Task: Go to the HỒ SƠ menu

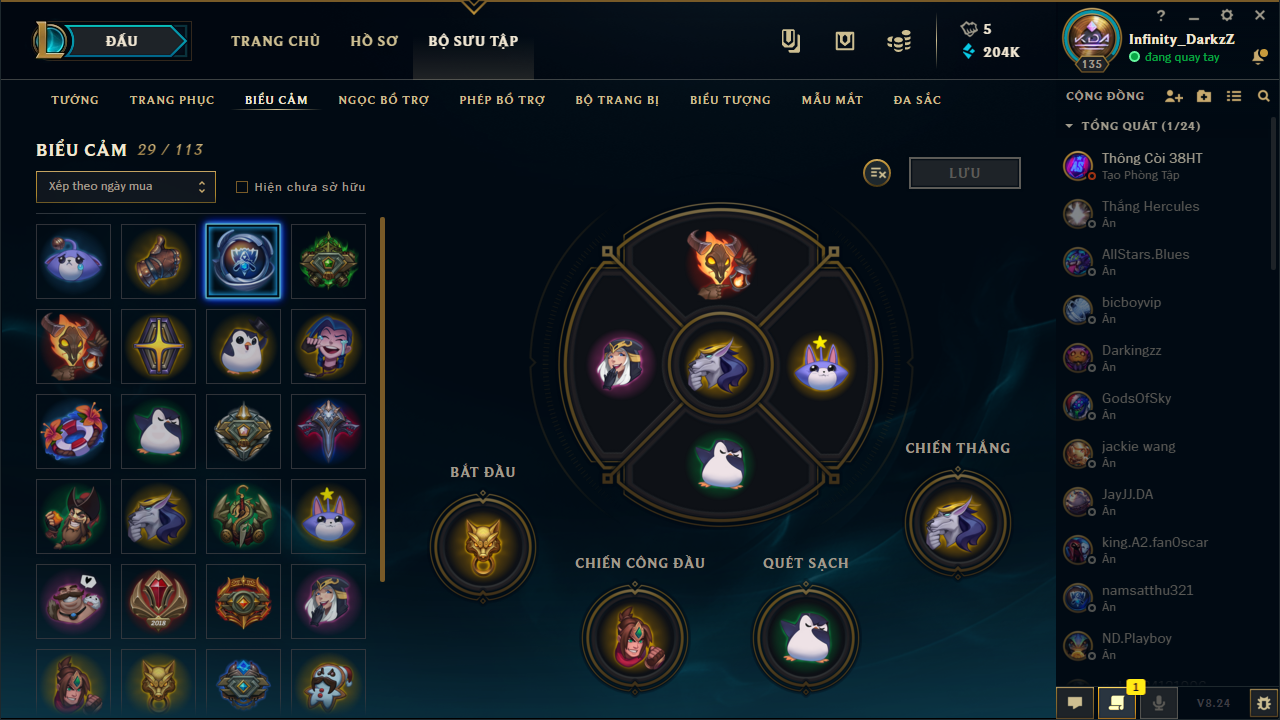Action: (x=374, y=41)
